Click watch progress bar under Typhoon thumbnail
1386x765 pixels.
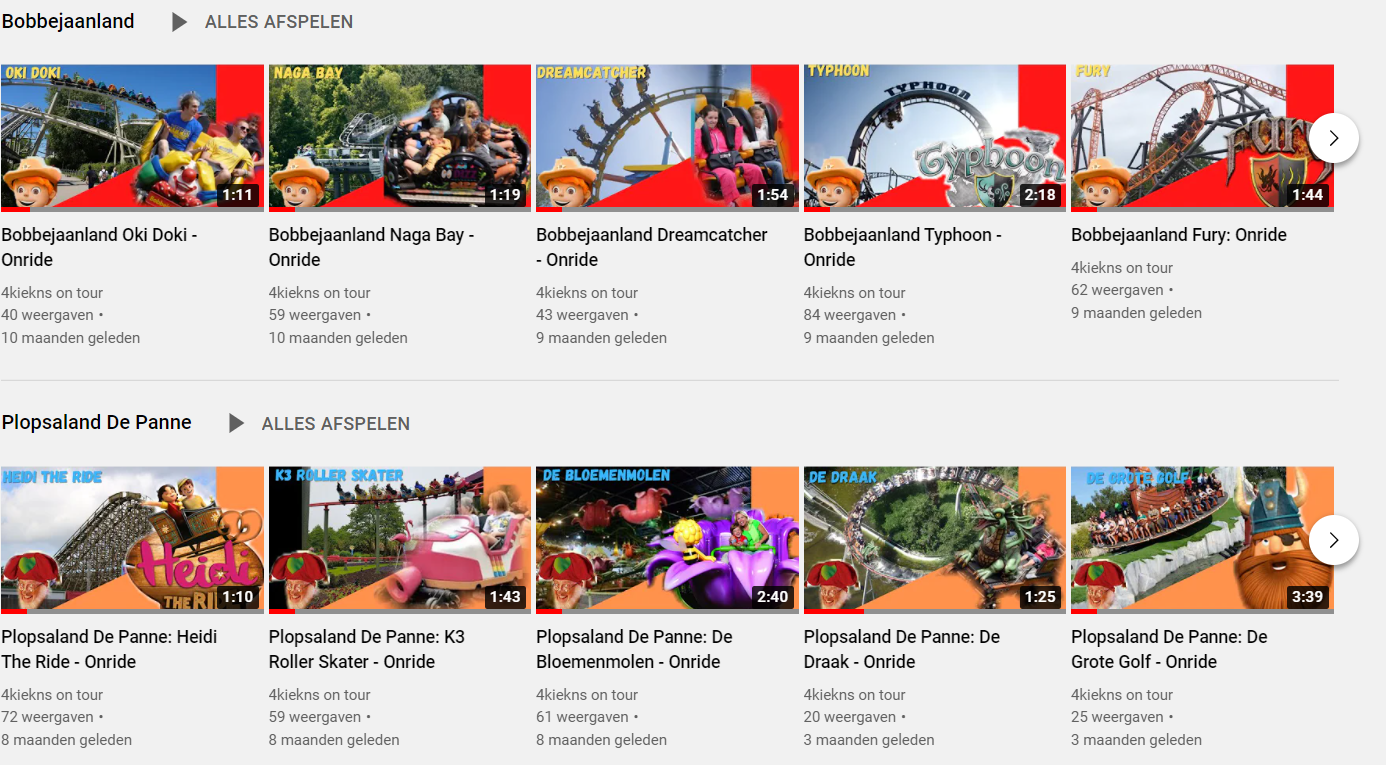(x=935, y=210)
